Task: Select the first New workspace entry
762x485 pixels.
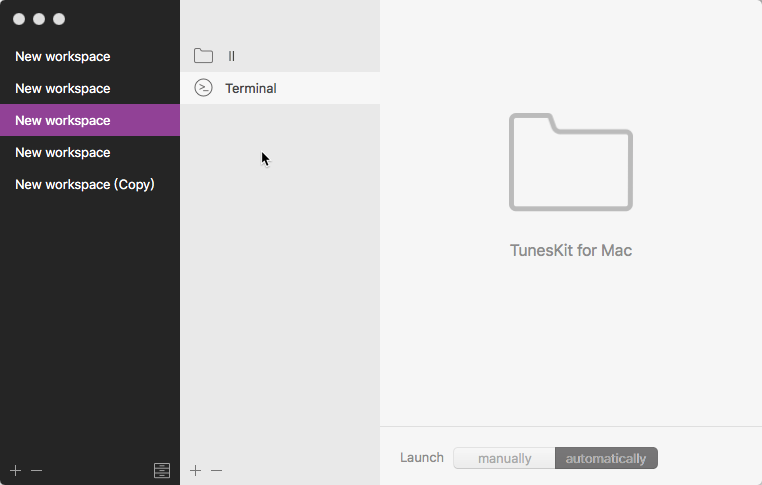Action: point(90,56)
